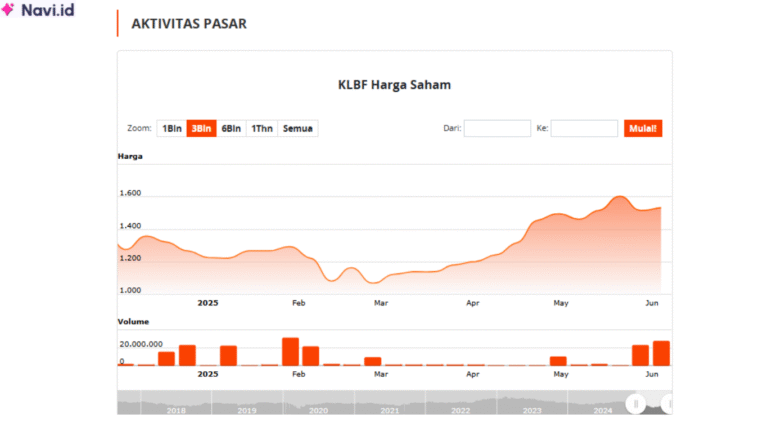Select the 6Bln zoom range

231,128
